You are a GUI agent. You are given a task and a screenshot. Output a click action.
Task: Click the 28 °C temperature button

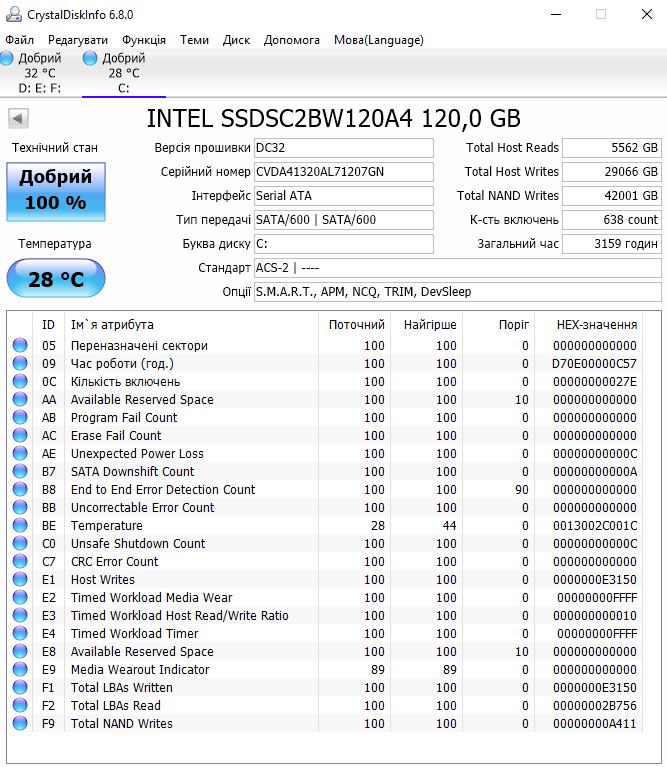tap(56, 278)
